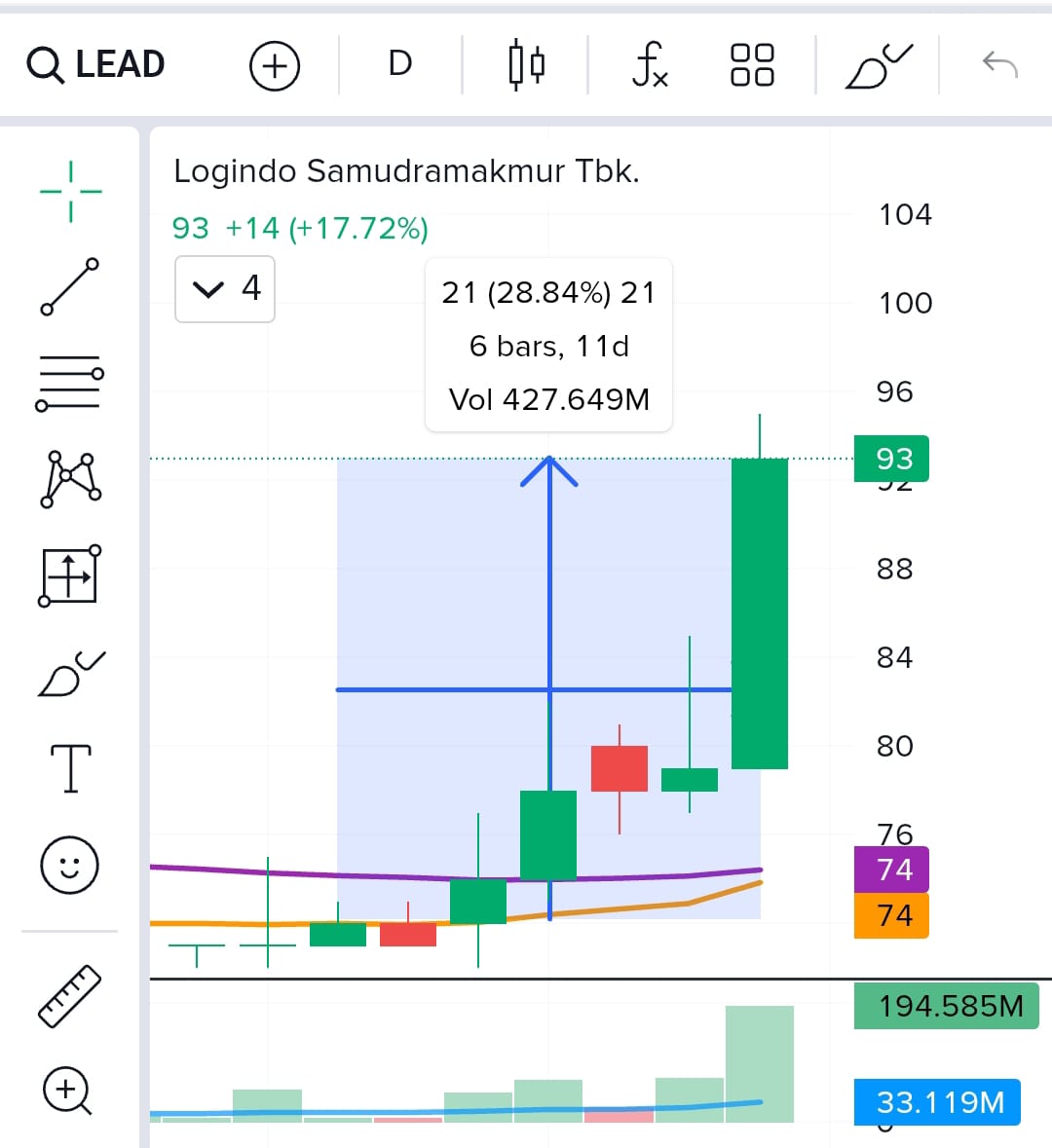Viewport: 1052px width, 1148px height.
Task: Open the top toolbar brush drawing icon
Action: tap(879, 66)
